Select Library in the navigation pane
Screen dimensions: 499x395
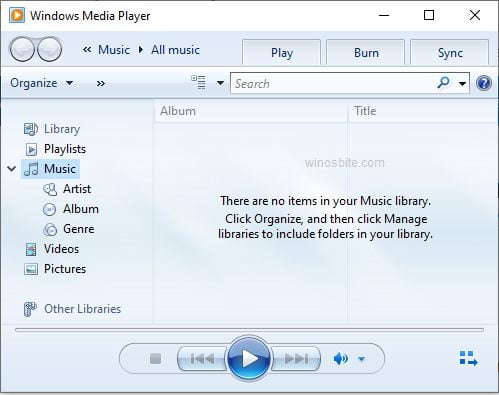click(x=62, y=129)
